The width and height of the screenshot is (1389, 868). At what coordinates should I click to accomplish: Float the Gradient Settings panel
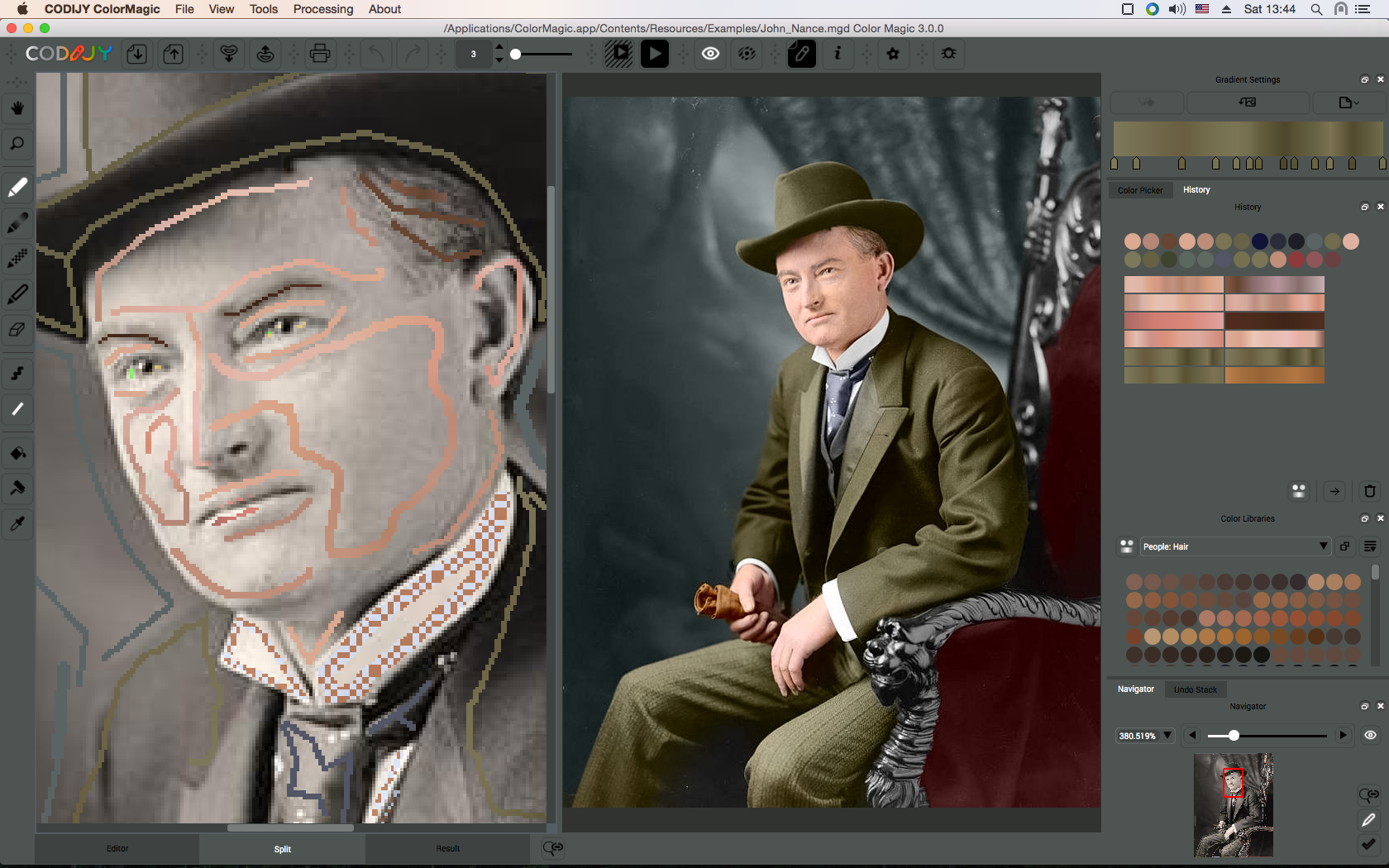pos(1365,80)
